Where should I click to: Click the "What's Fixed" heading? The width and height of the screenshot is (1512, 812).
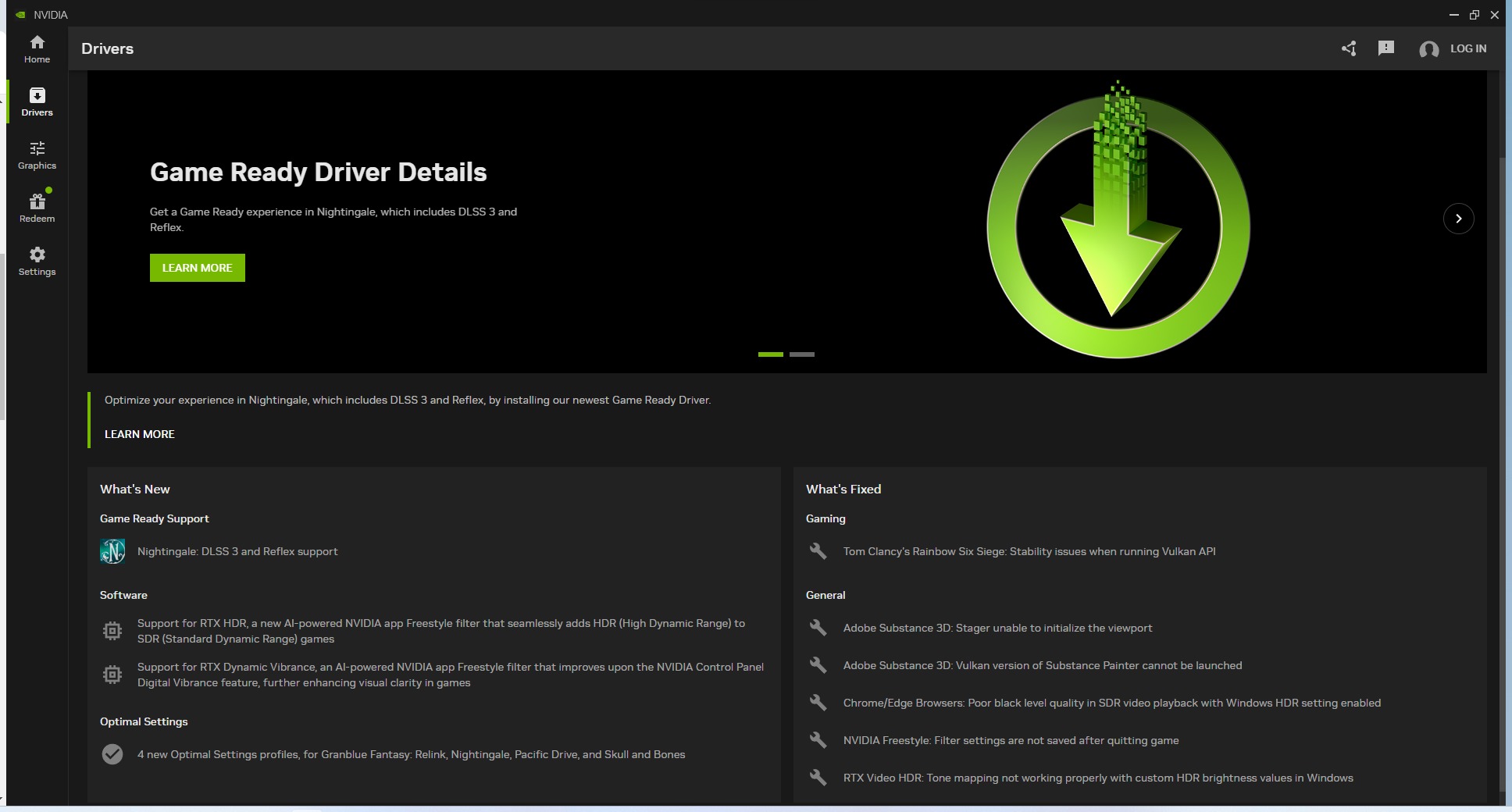coord(843,489)
